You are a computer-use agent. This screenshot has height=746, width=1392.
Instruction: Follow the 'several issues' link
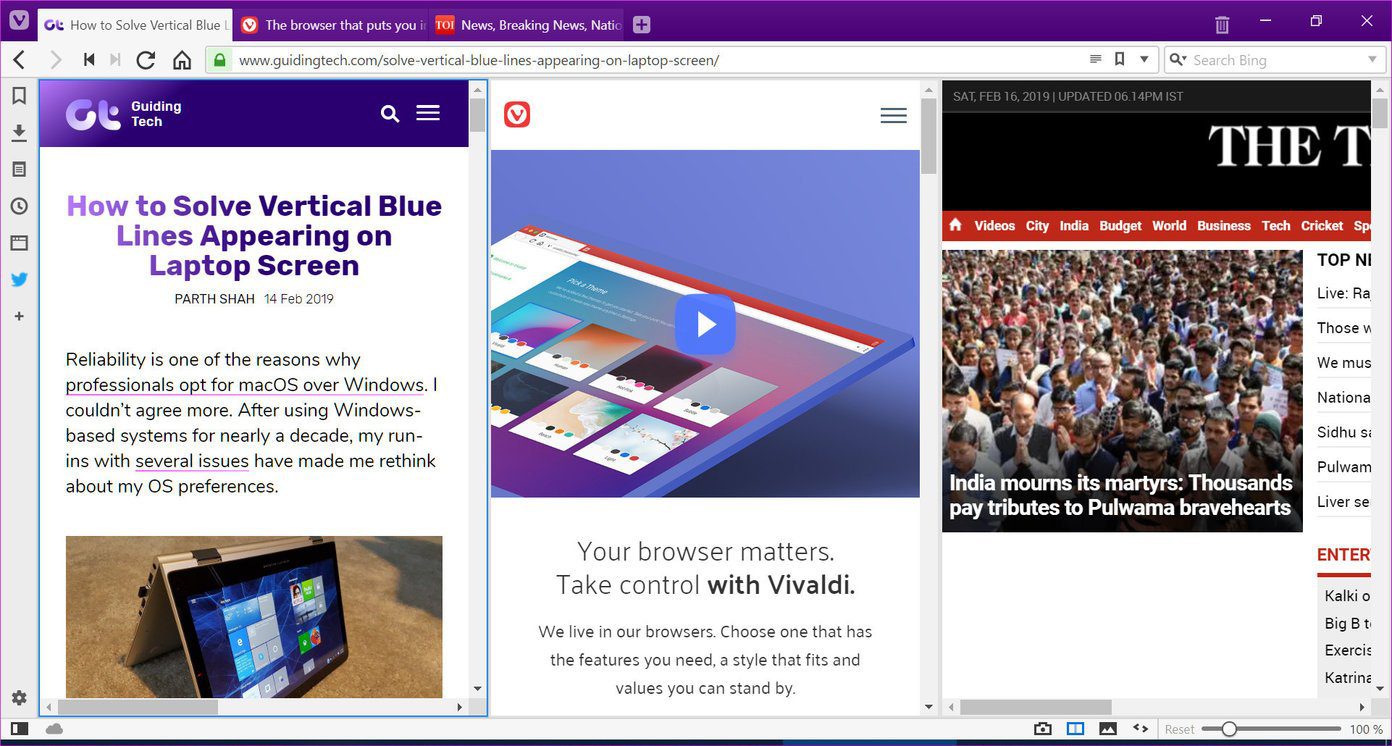coord(192,461)
